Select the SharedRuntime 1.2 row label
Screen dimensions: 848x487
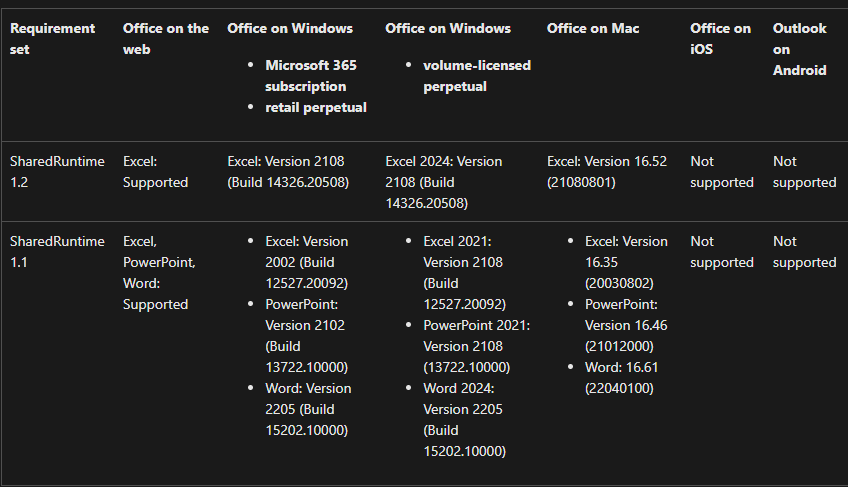57,172
